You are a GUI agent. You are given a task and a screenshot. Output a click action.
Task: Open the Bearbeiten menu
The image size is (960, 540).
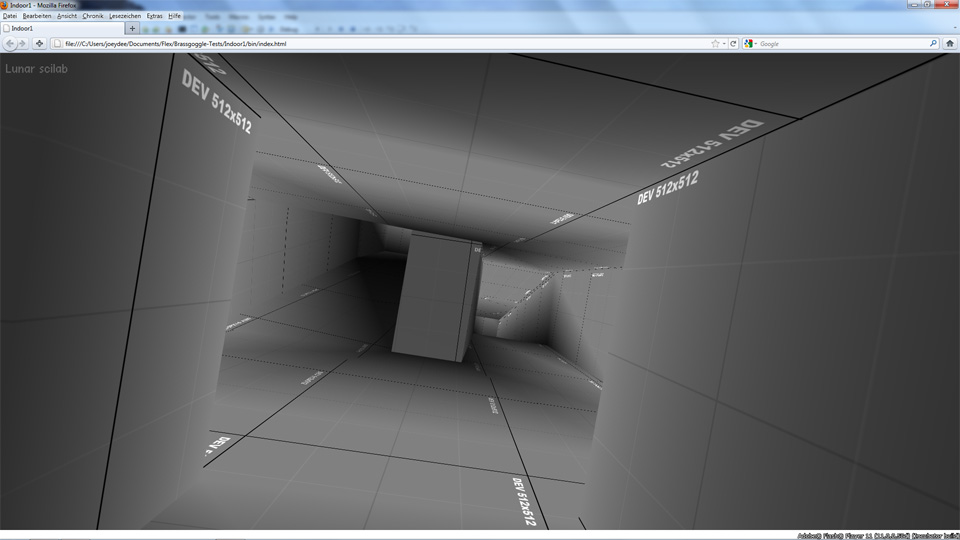pyautogui.click(x=37, y=17)
